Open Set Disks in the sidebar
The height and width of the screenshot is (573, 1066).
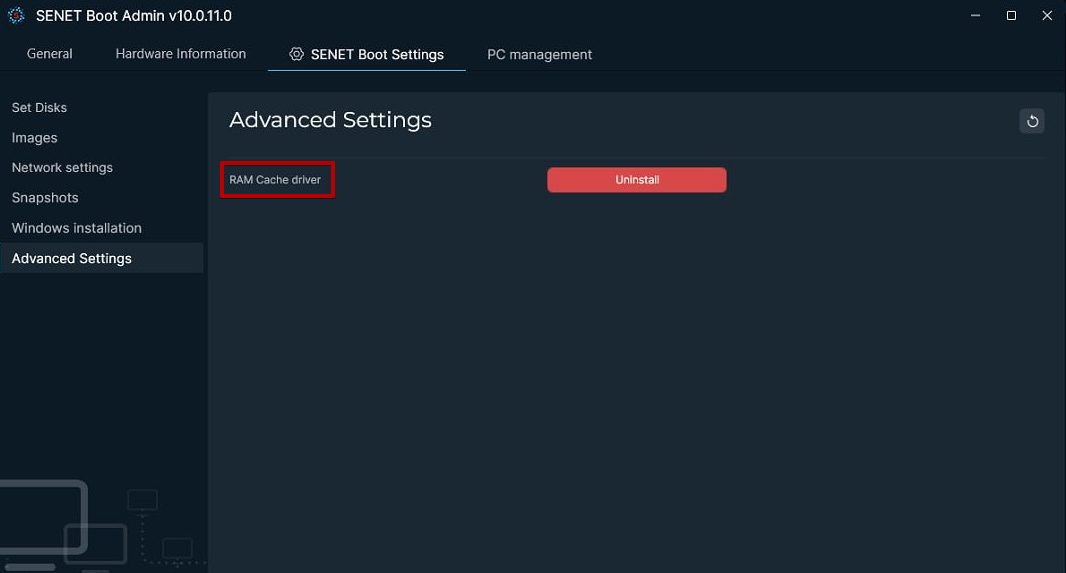(39, 107)
